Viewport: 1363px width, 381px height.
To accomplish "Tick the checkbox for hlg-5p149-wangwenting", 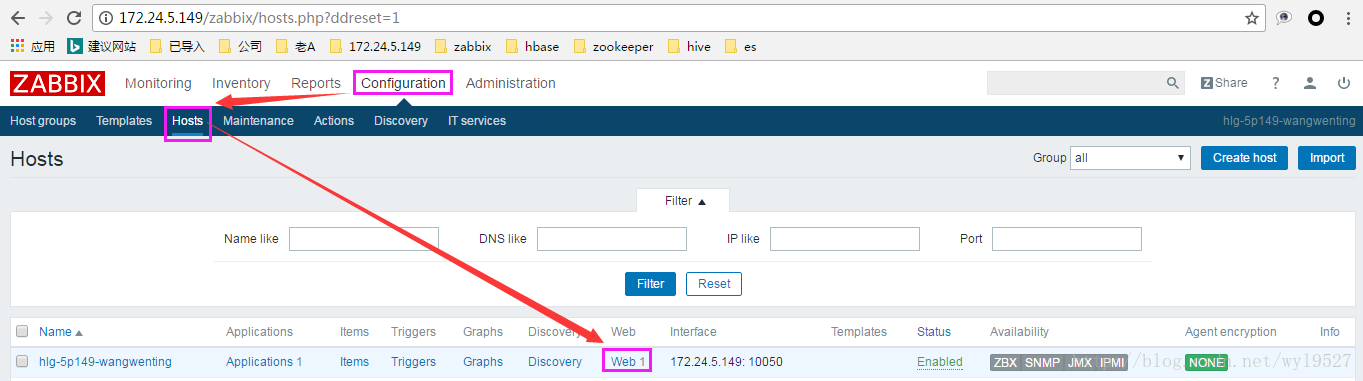I will (22, 362).
